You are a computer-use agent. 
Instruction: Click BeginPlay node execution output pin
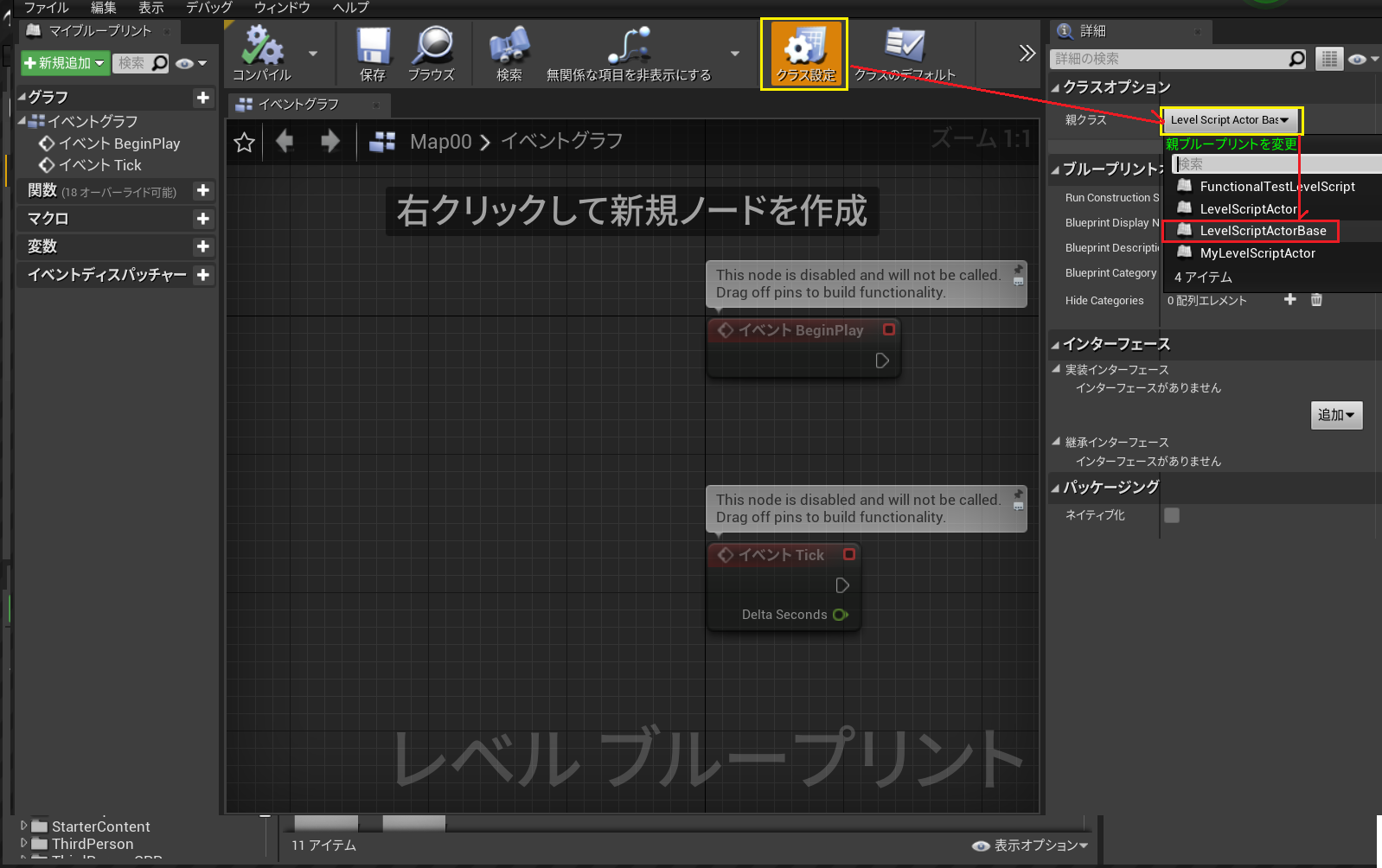[x=882, y=361]
